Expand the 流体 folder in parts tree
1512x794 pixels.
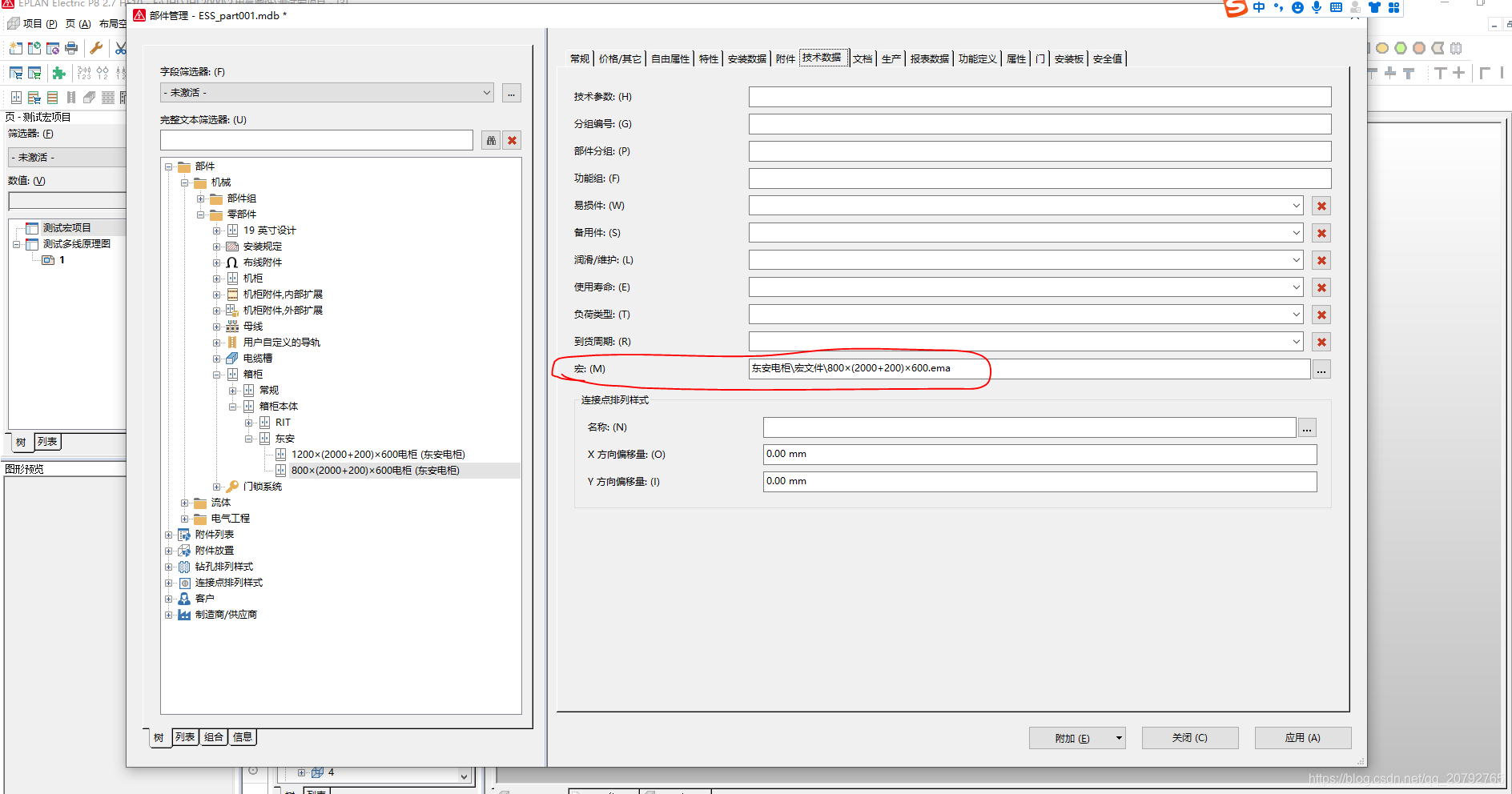(x=185, y=503)
